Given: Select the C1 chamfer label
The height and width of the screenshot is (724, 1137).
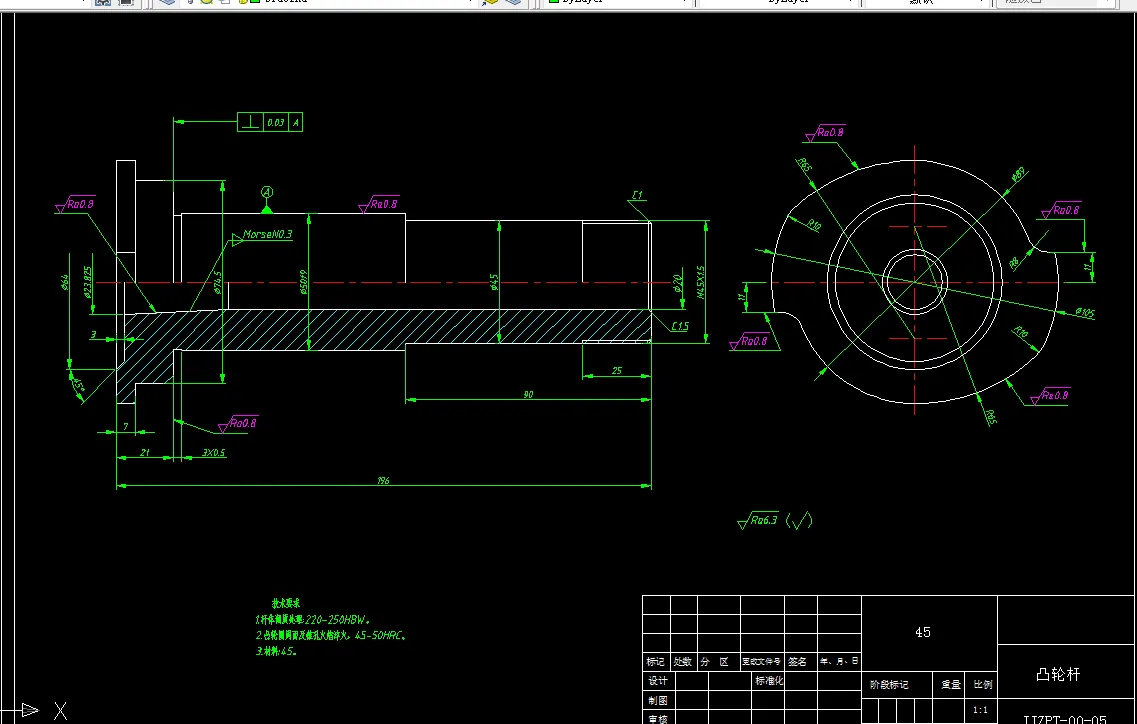Looking at the screenshot, I should 637,195.
